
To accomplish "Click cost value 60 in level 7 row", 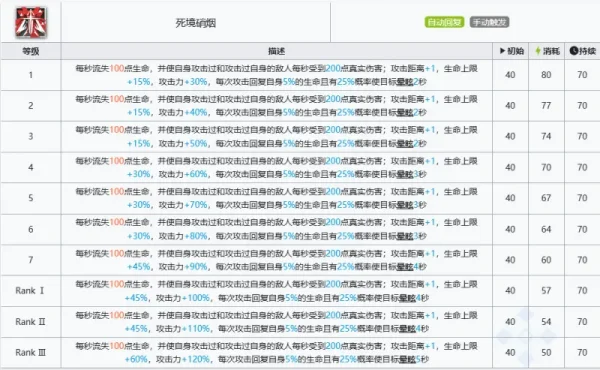I will [x=546, y=260].
